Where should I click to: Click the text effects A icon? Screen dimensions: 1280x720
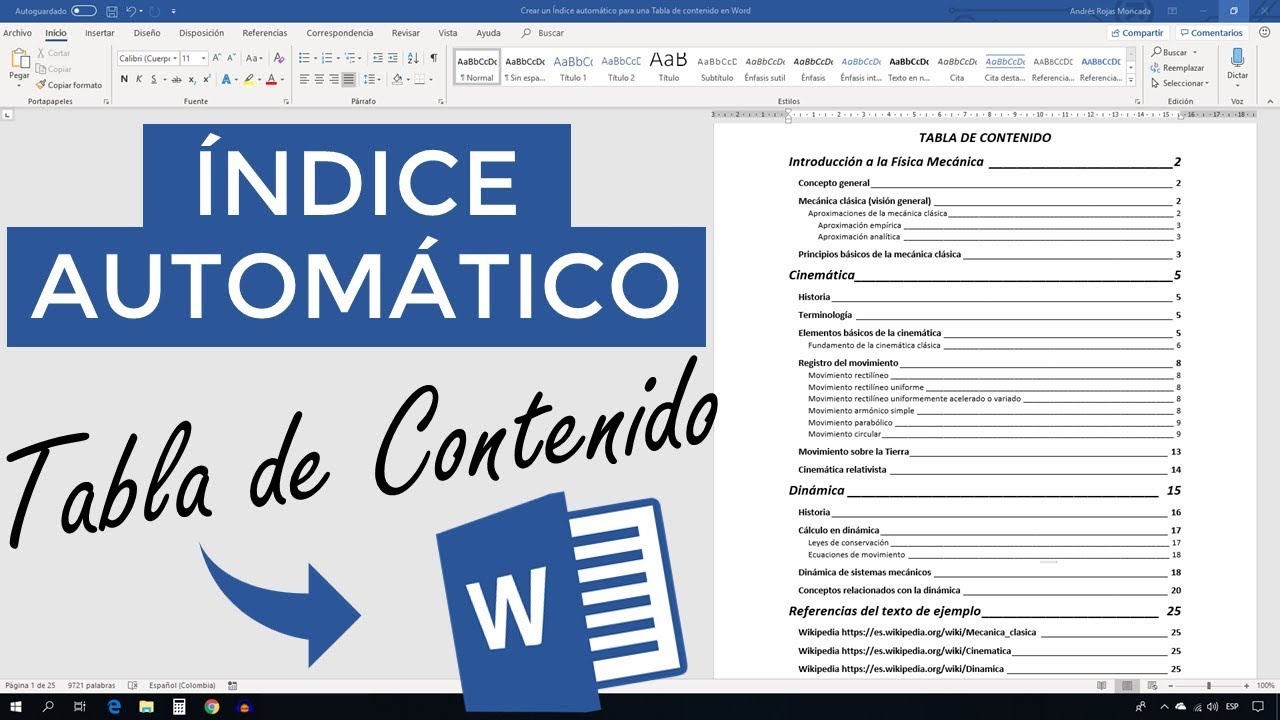(226, 79)
